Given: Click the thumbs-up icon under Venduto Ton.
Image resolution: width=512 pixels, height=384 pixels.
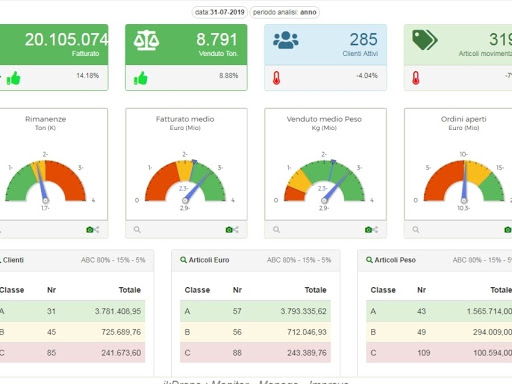Looking at the screenshot, I should pos(140,79).
